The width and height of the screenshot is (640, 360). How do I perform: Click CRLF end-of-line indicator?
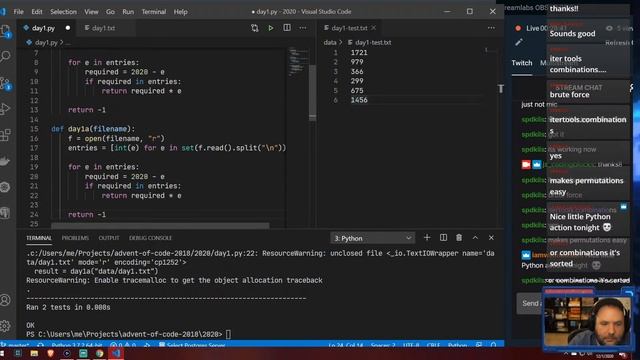click(433, 345)
